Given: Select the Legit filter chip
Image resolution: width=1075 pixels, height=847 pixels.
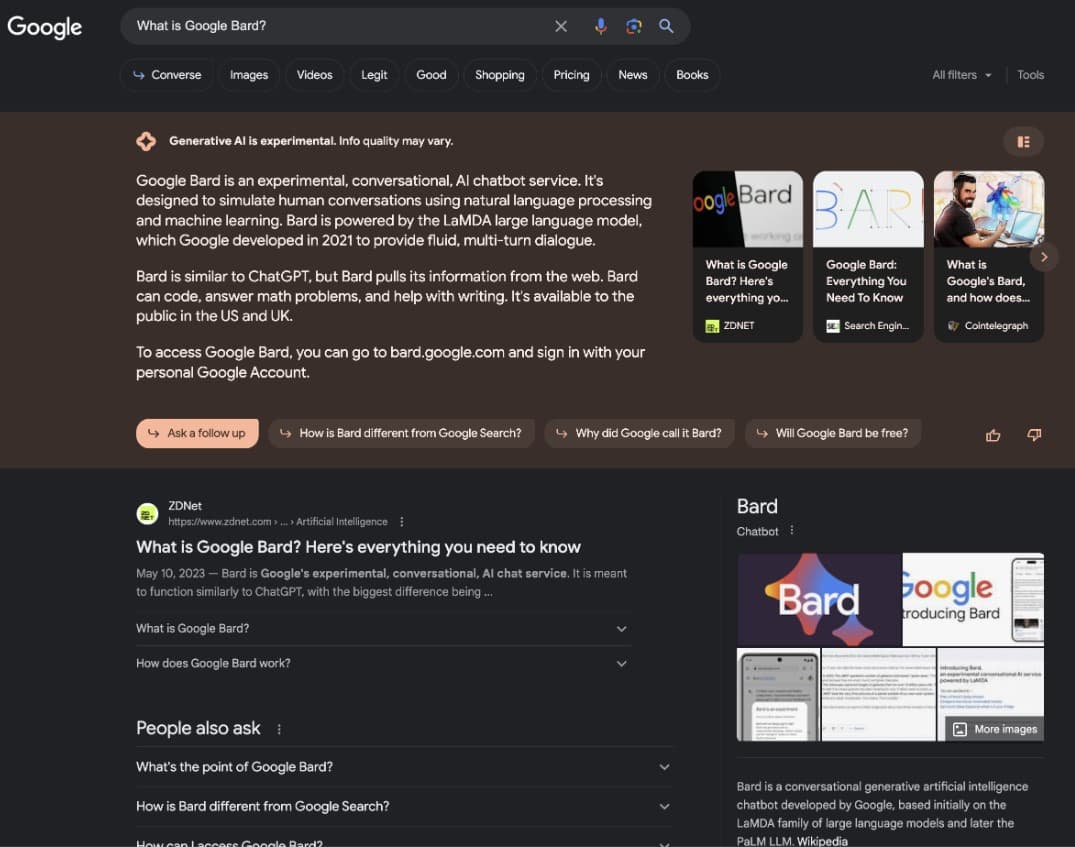Looking at the screenshot, I should click(x=374, y=75).
